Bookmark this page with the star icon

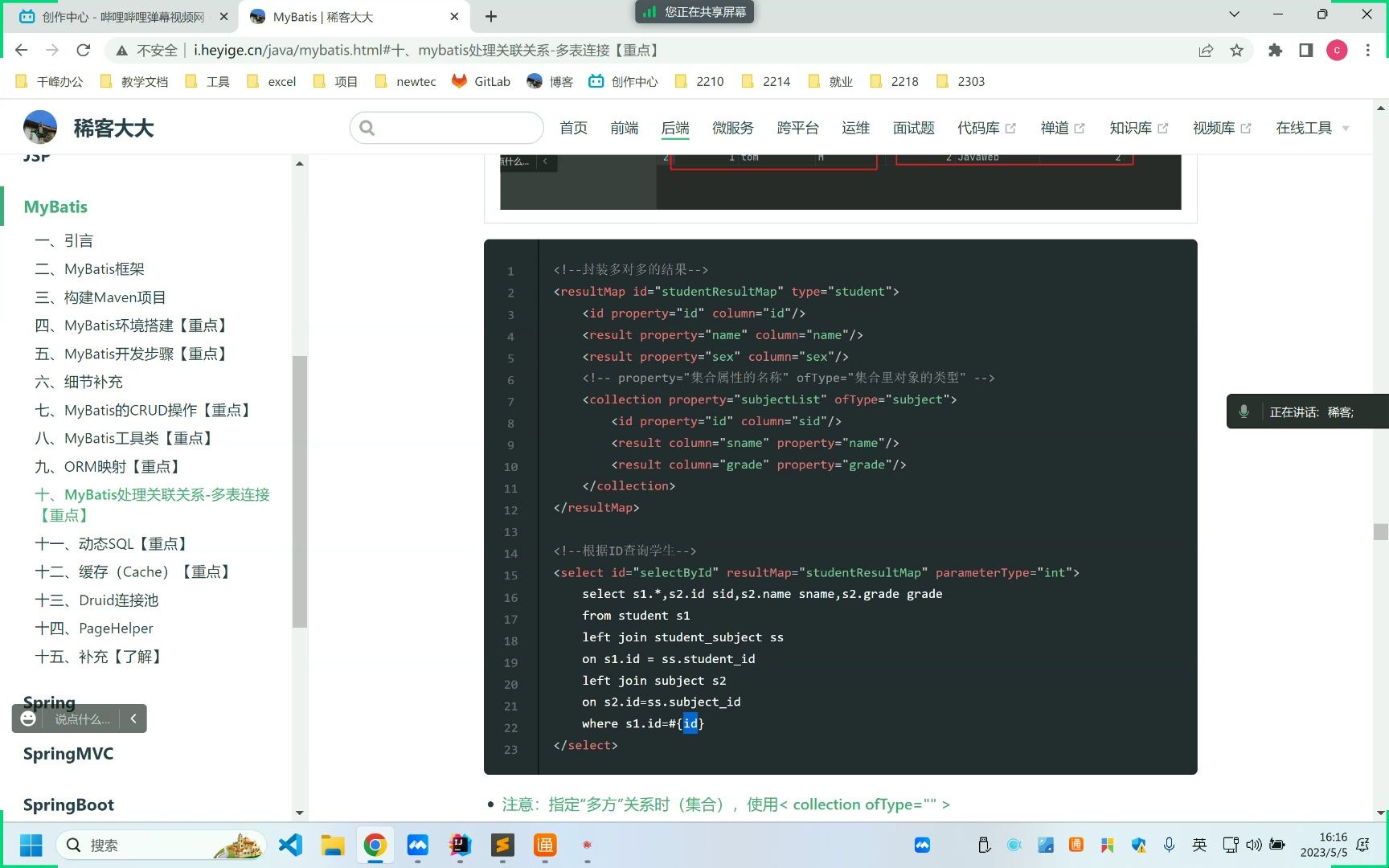pos(1236,51)
